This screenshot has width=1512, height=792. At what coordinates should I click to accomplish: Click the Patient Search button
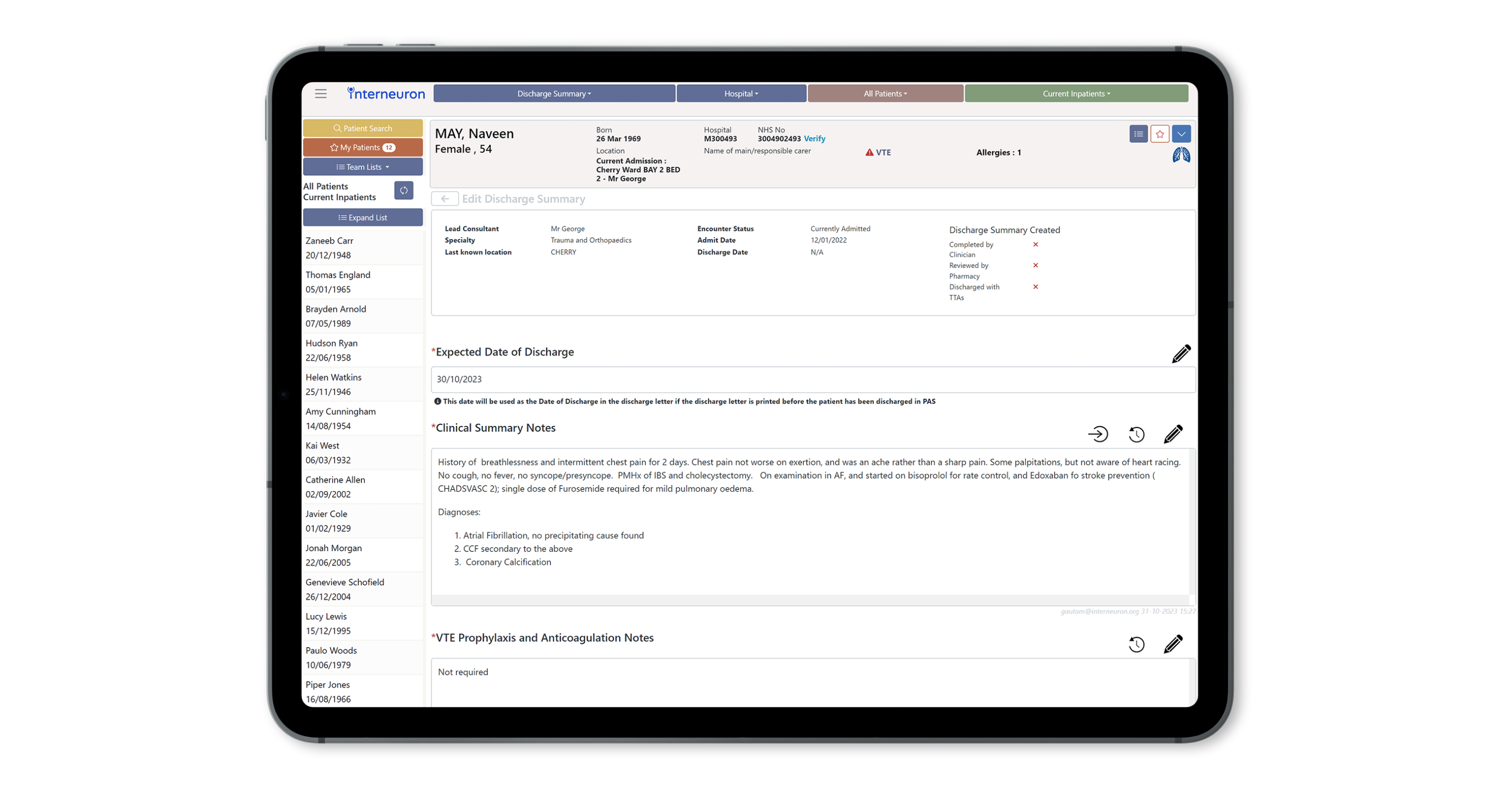(x=363, y=128)
